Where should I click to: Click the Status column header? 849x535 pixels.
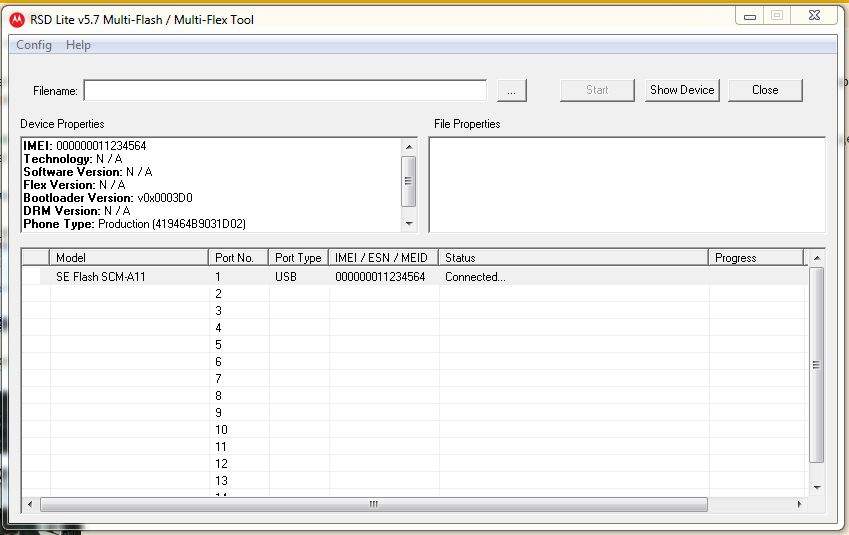[x=573, y=258]
